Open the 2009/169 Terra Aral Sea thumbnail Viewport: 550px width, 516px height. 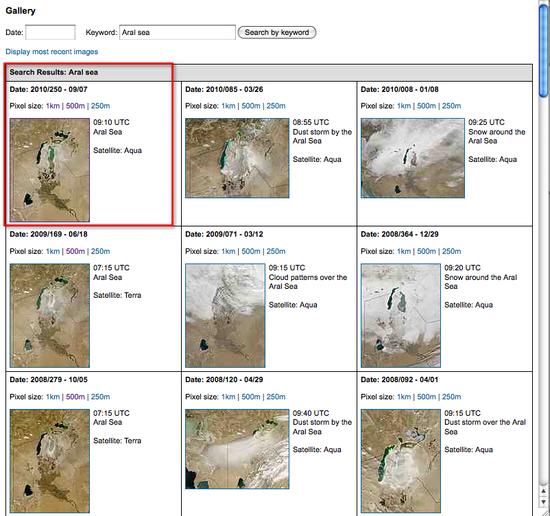[x=50, y=316]
